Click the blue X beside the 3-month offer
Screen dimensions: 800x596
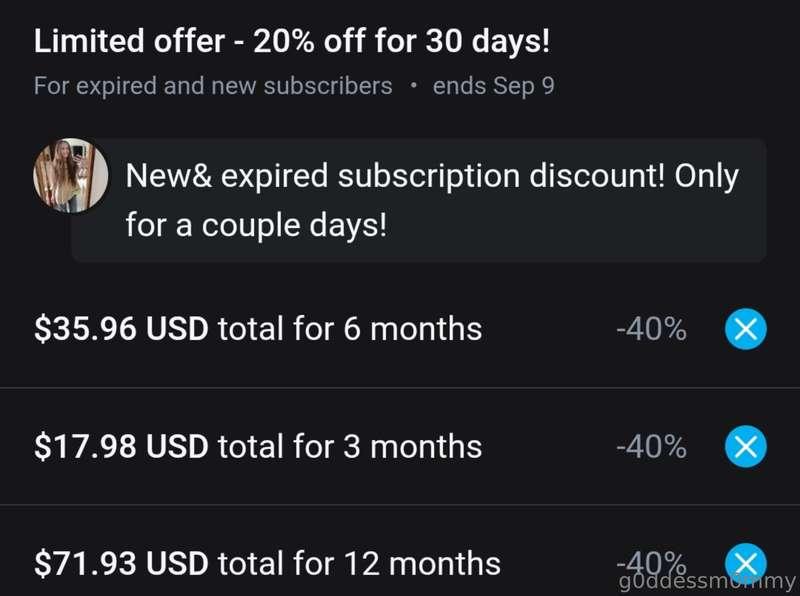(x=746, y=446)
